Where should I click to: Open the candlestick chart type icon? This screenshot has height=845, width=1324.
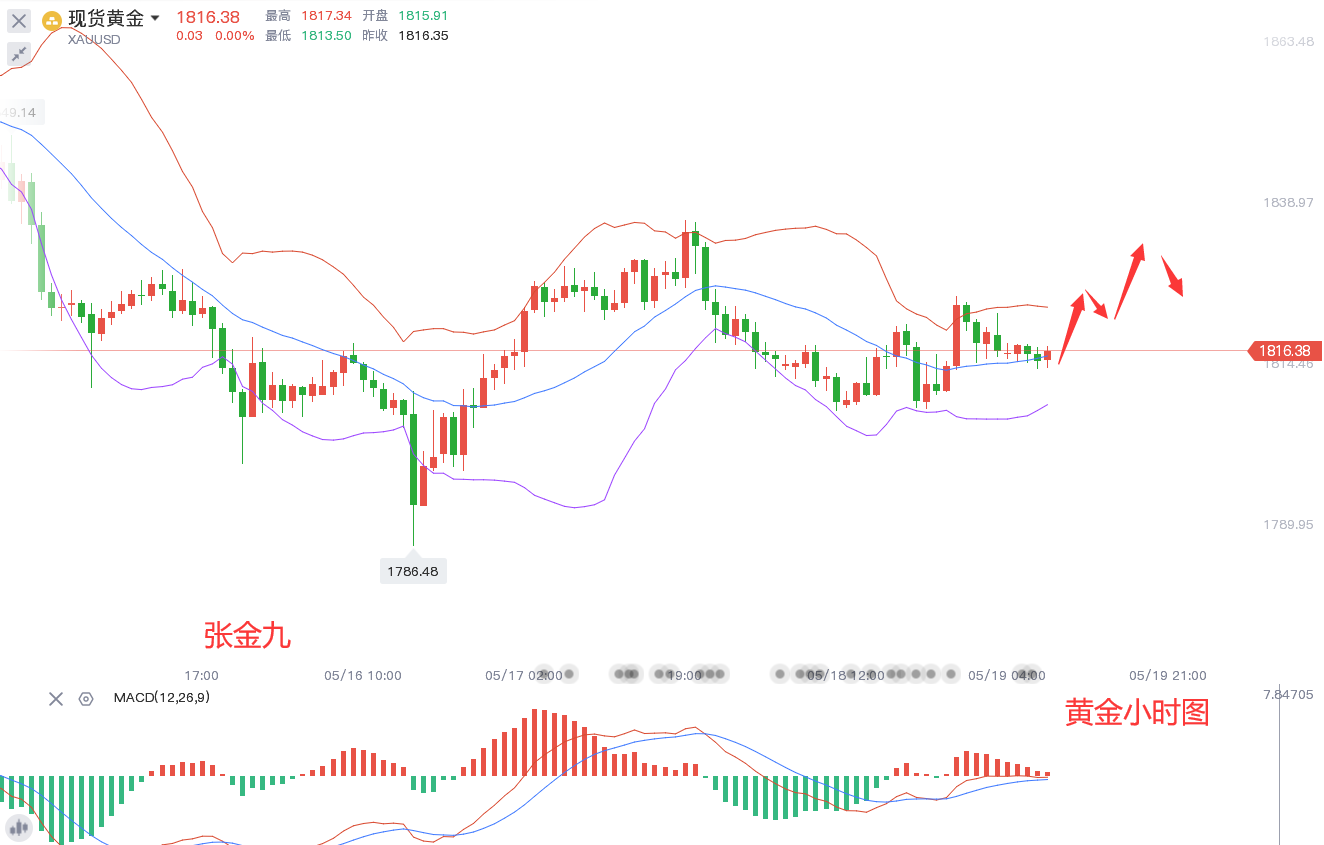click(x=18, y=827)
